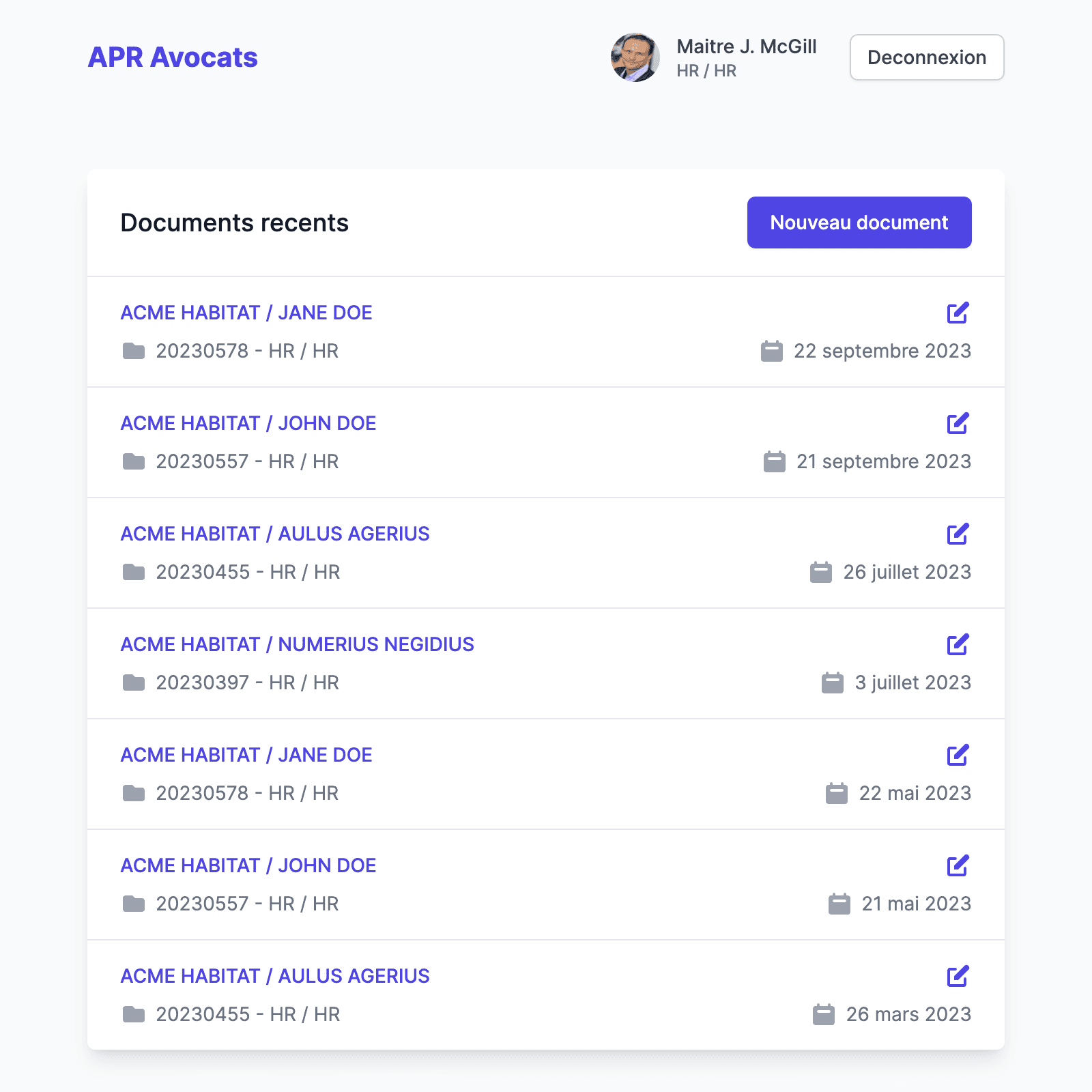Open ACME HABITAT / NUMERIUS NEGIDIUS document
This screenshot has width=1092, height=1092.
297,644
